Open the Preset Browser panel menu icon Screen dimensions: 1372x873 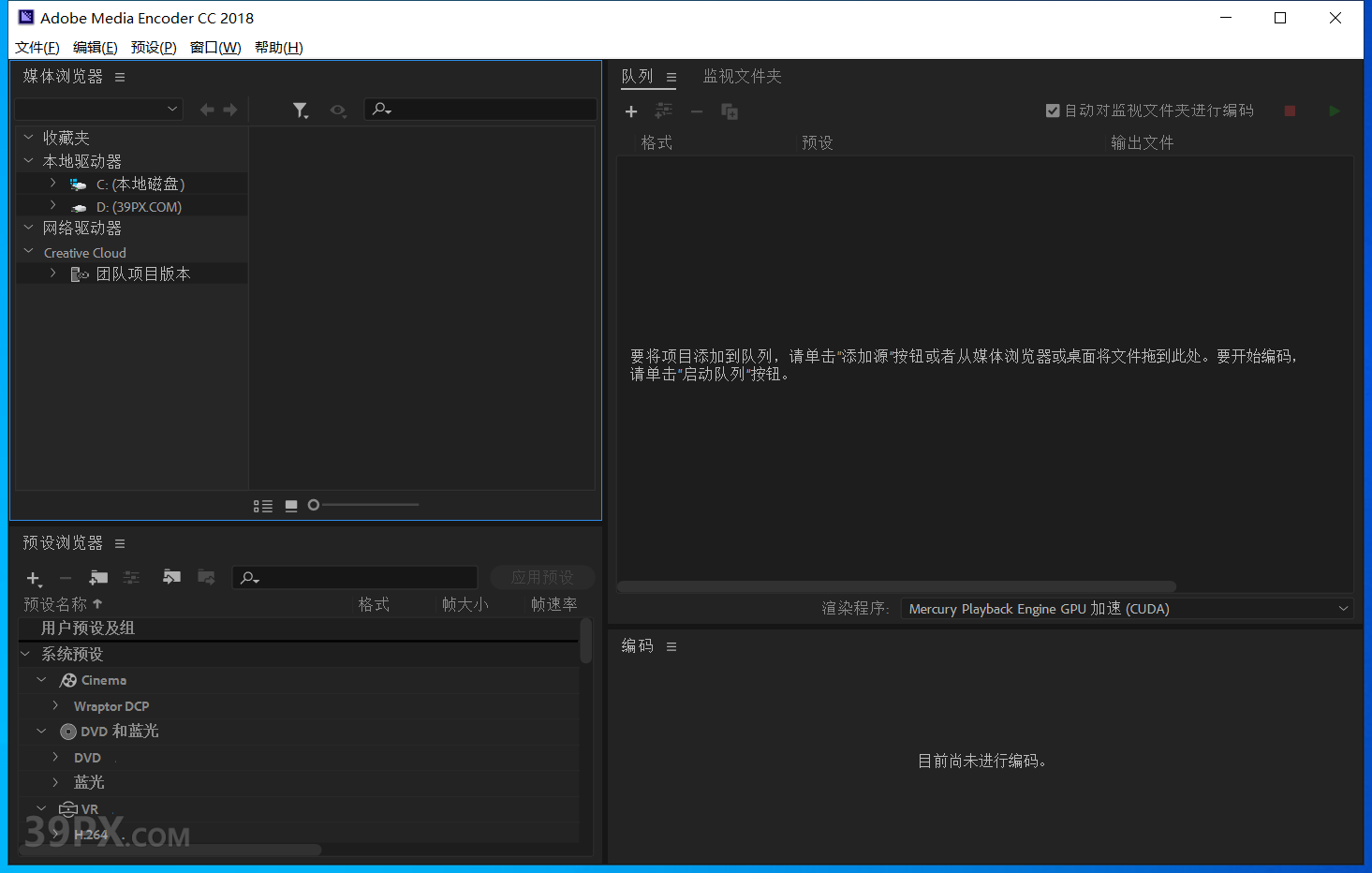pyautogui.click(x=120, y=543)
